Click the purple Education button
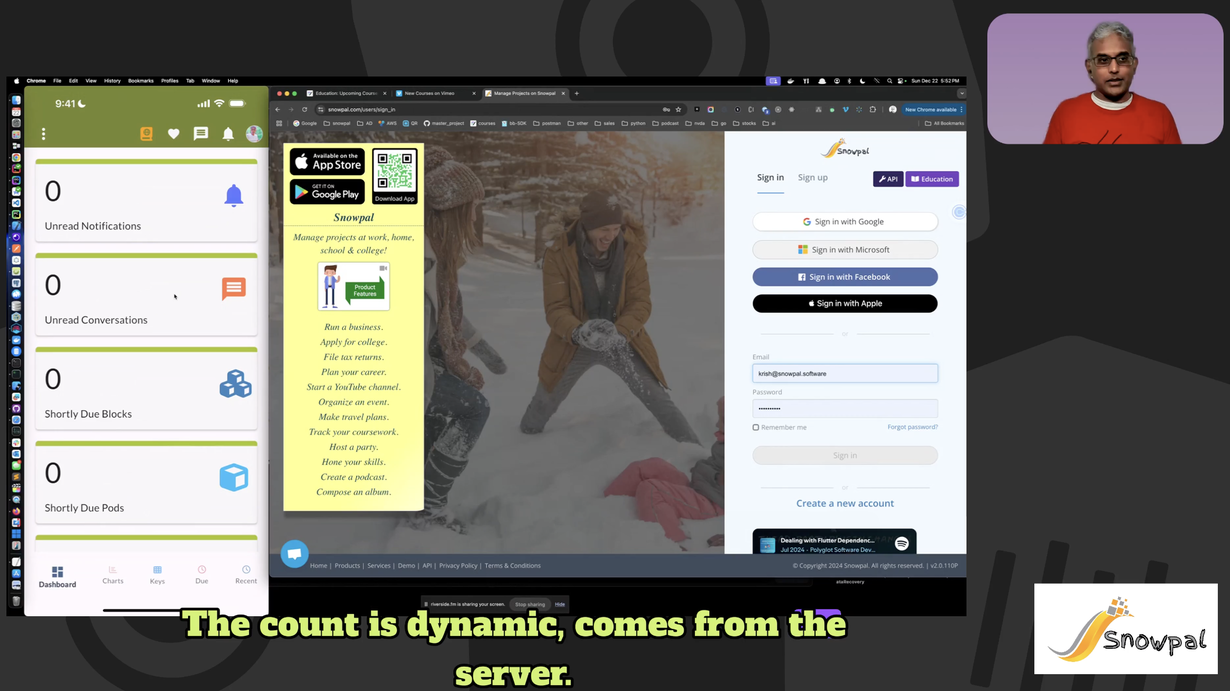The image size is (1230, 691). coord(932,179)
